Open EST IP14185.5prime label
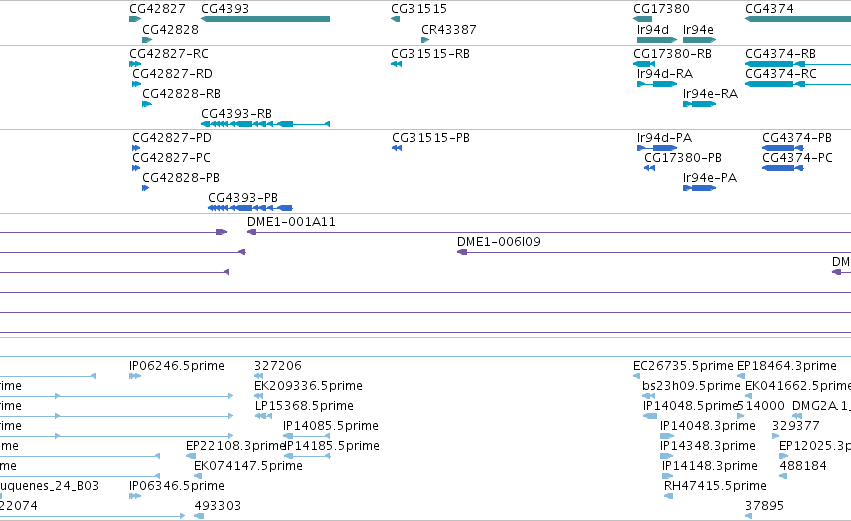The width and height of the screenshot is (851, 521). click(332, 446)
